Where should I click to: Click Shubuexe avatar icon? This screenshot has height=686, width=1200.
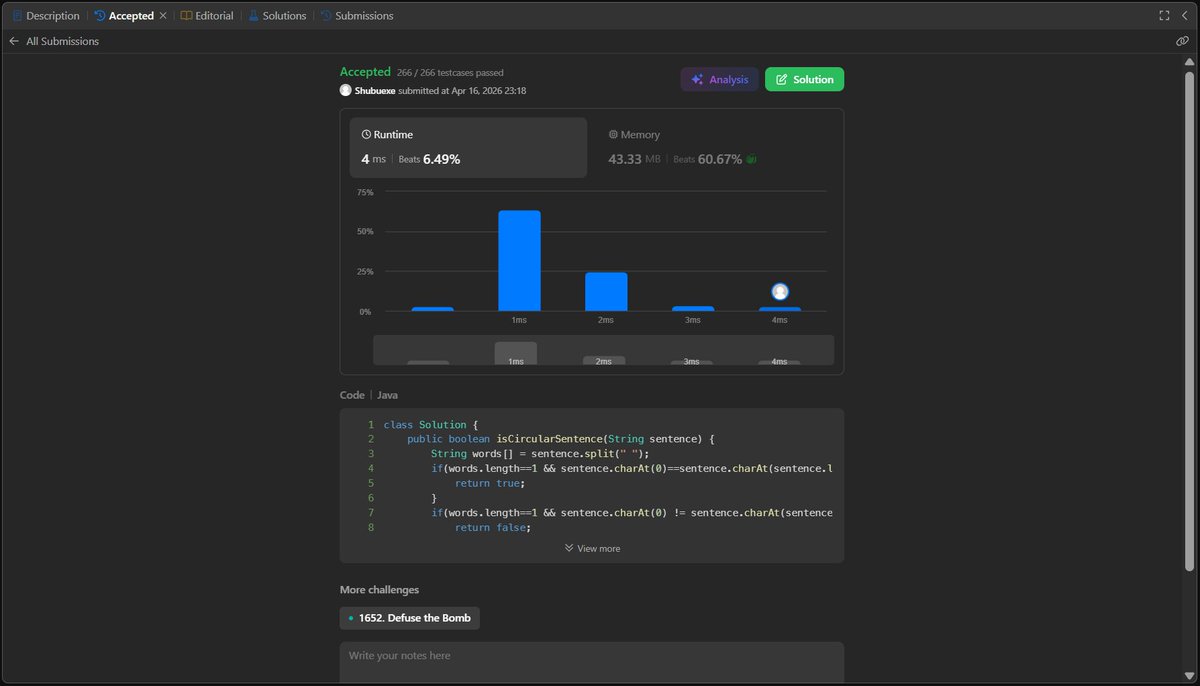click(346, 90)
